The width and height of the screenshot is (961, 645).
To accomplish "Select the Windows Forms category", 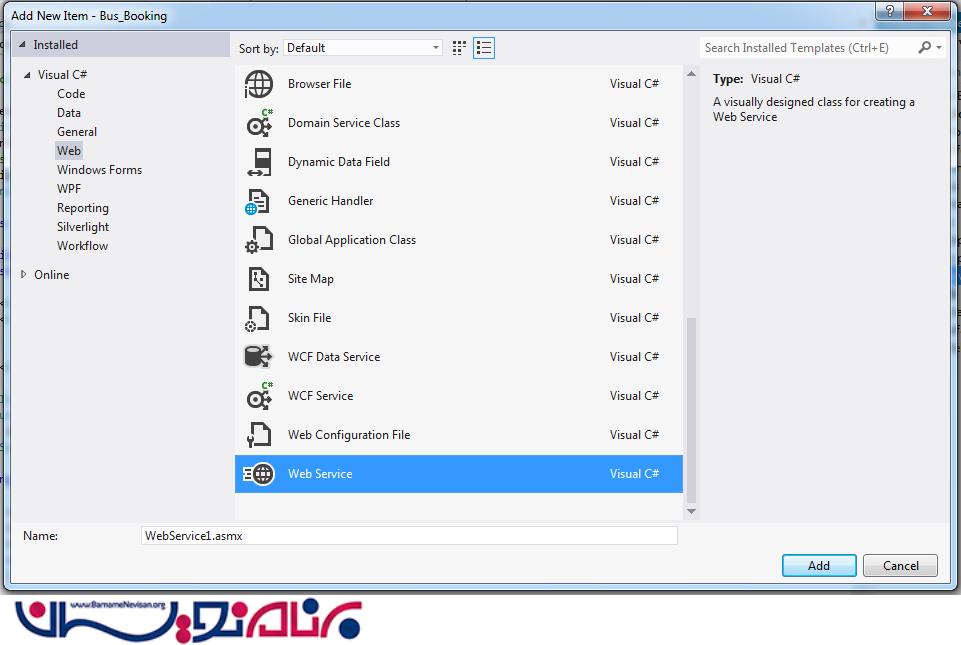I will [99, 170].
